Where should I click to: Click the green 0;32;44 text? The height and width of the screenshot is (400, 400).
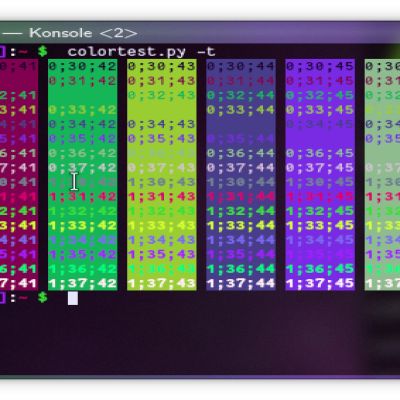coord(241,95)
